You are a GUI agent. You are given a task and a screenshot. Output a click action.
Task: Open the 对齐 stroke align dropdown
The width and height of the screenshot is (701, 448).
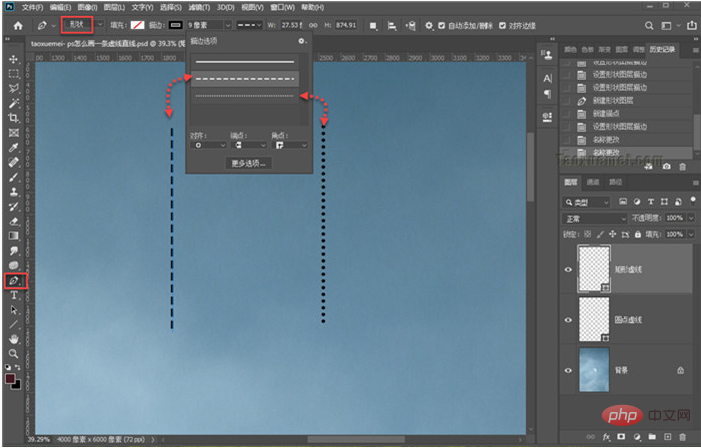208,145
